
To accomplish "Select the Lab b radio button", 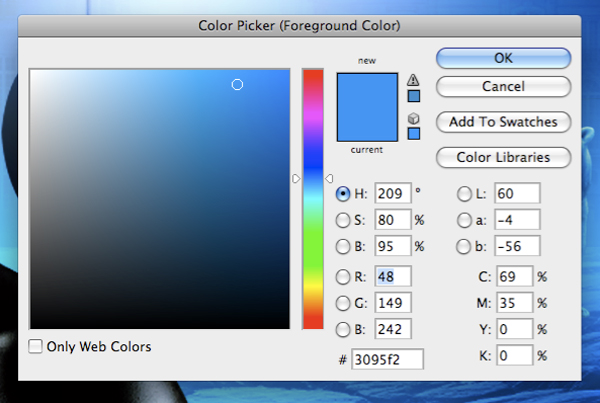I will pos(464,246).
